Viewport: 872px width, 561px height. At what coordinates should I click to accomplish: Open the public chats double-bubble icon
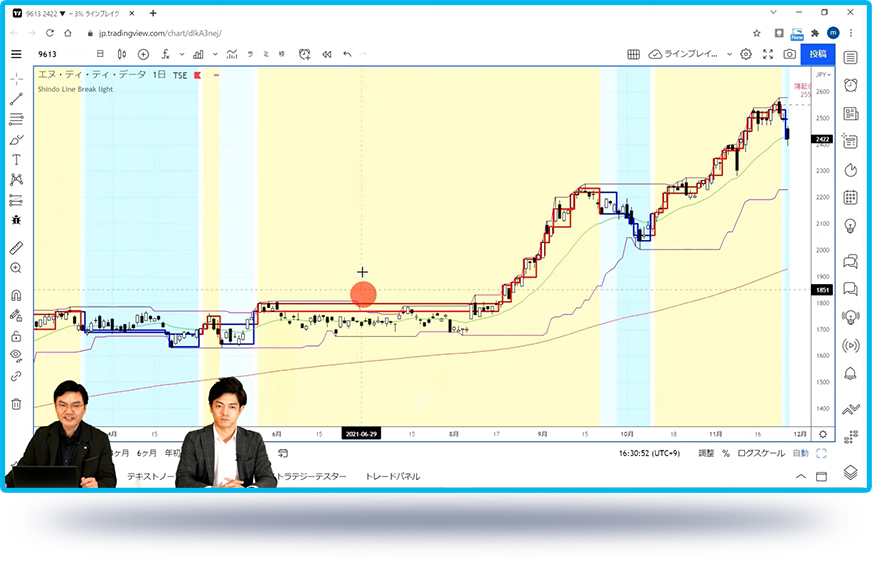pos(850,261)
